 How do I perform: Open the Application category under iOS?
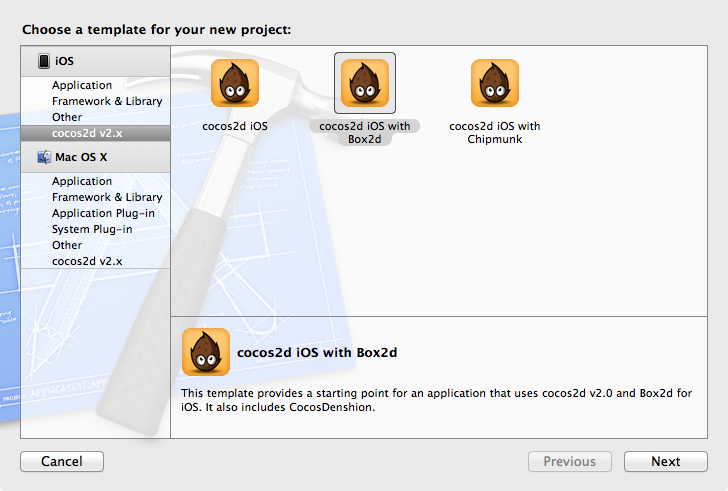coord(82,85)
